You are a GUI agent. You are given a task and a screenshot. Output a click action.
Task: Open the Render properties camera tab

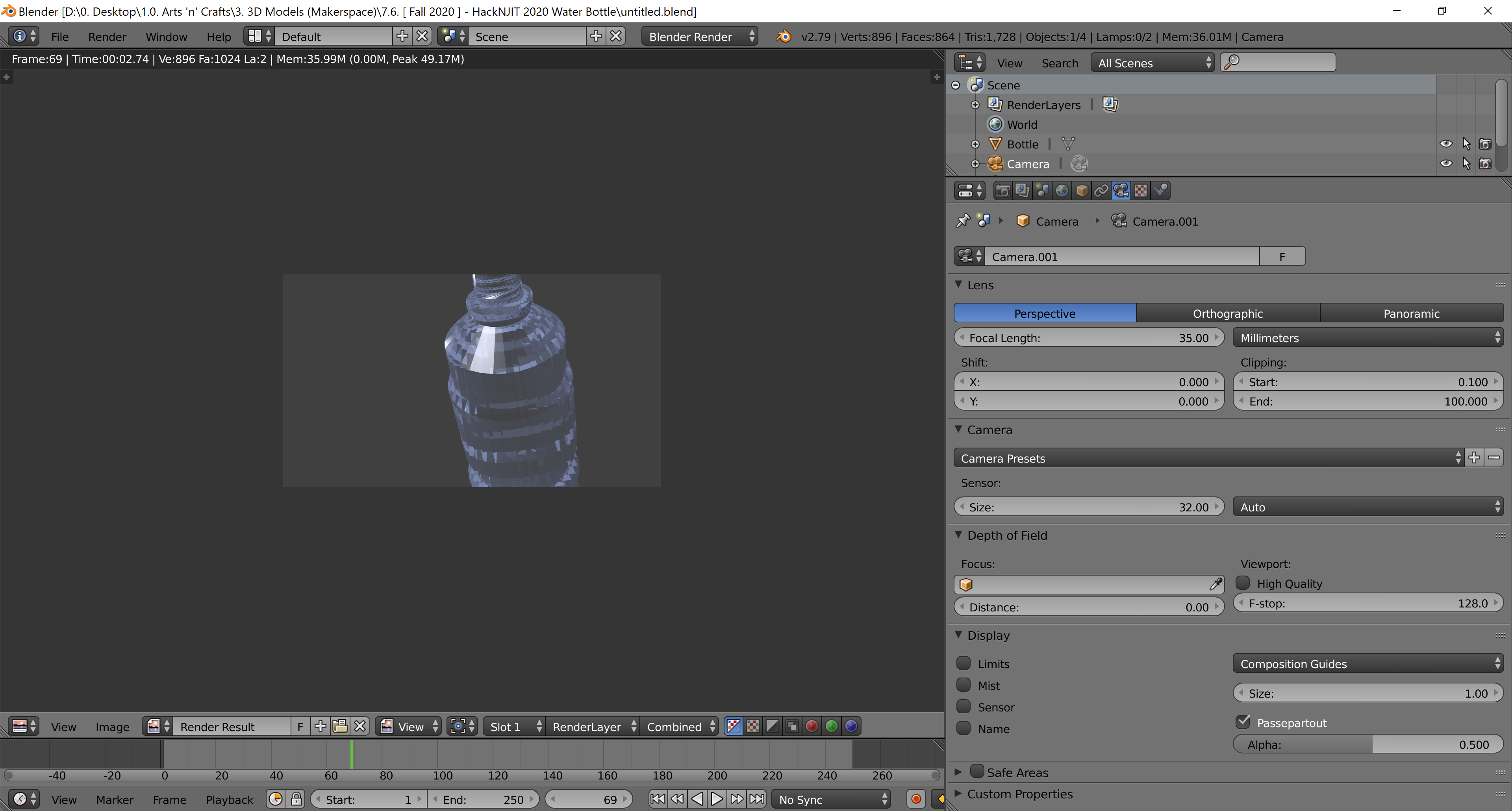[1002, 191]
